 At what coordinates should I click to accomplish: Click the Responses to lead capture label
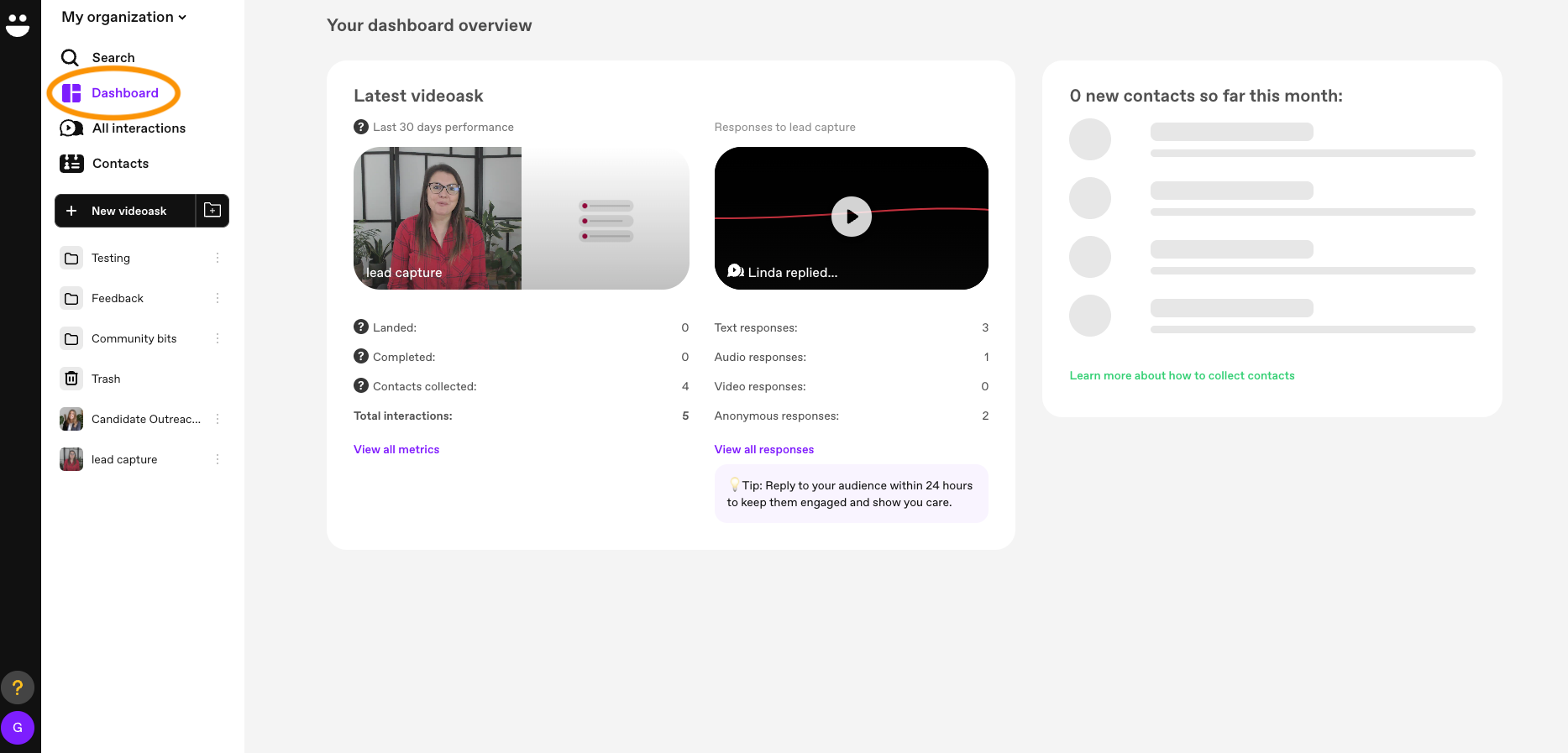[785, 128]
